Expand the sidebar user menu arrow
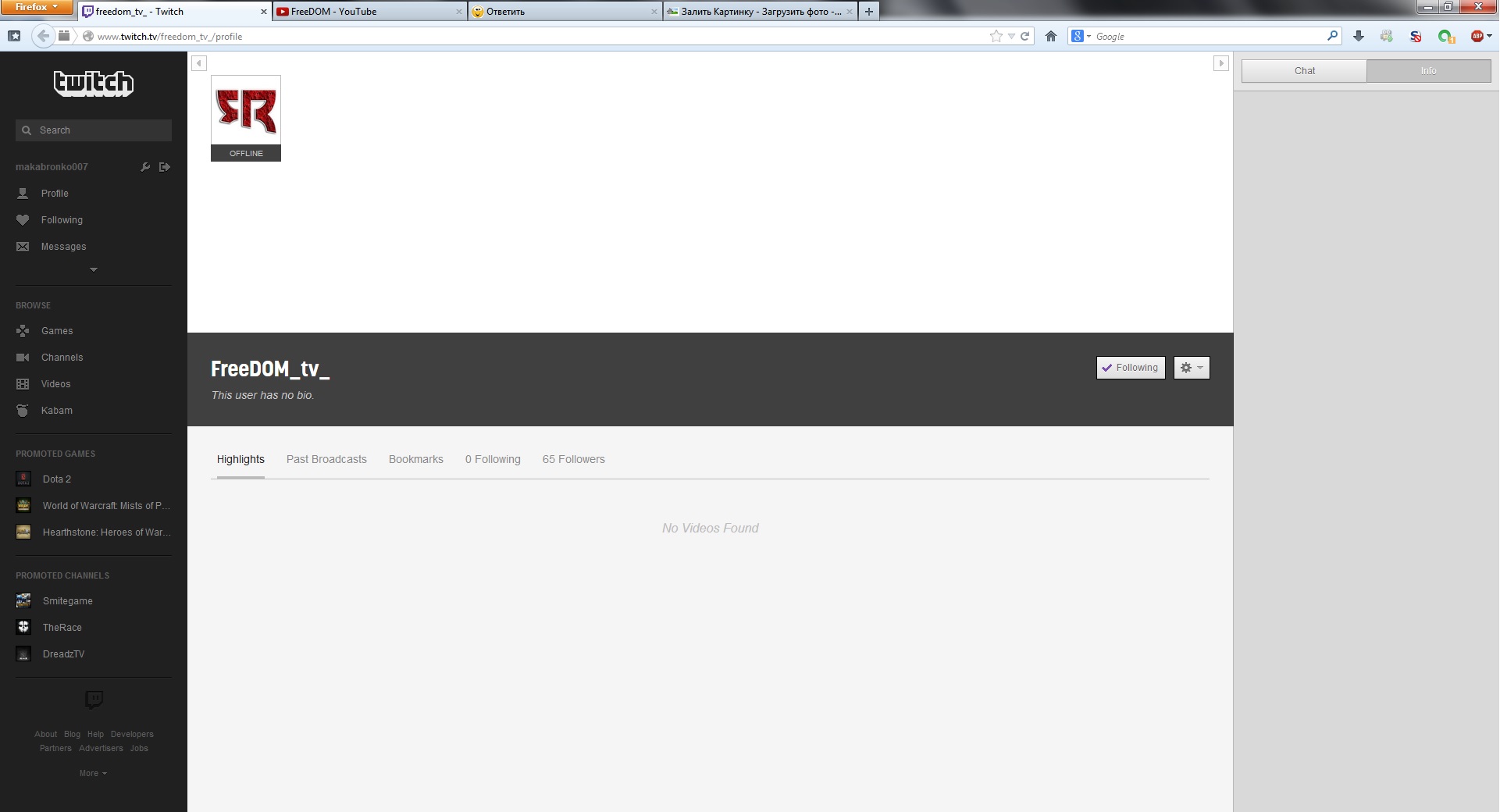1500x812 pixels. coord(94,269)
